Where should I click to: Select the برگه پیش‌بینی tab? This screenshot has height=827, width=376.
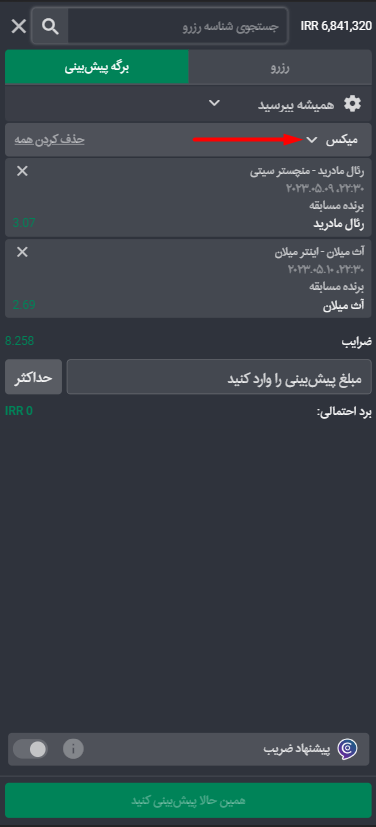click(97, 67)
